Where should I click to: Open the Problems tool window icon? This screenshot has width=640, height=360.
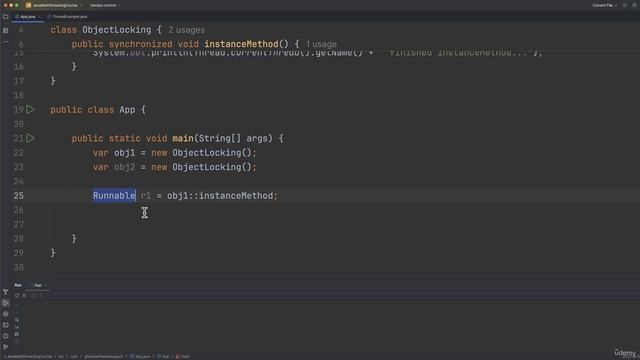pyautogui.click(x=6, y=336)
